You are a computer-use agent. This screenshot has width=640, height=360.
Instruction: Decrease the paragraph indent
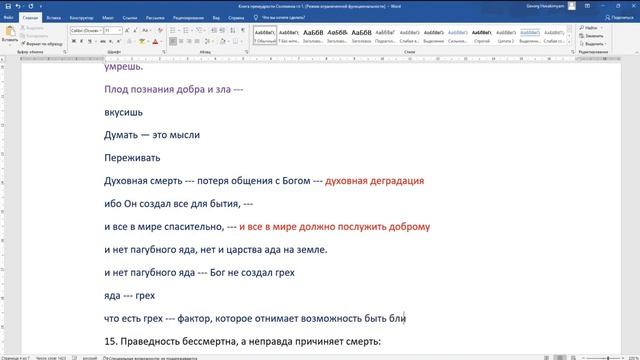214,31
